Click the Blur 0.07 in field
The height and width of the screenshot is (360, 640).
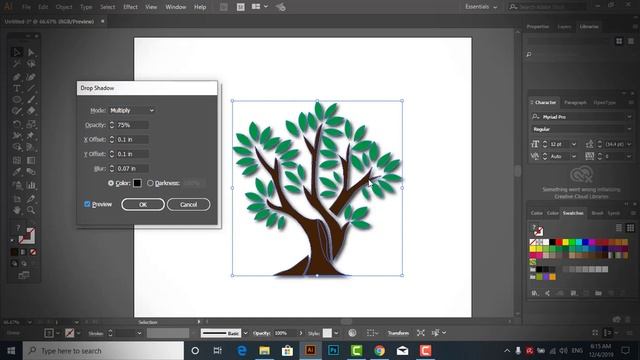132,168
